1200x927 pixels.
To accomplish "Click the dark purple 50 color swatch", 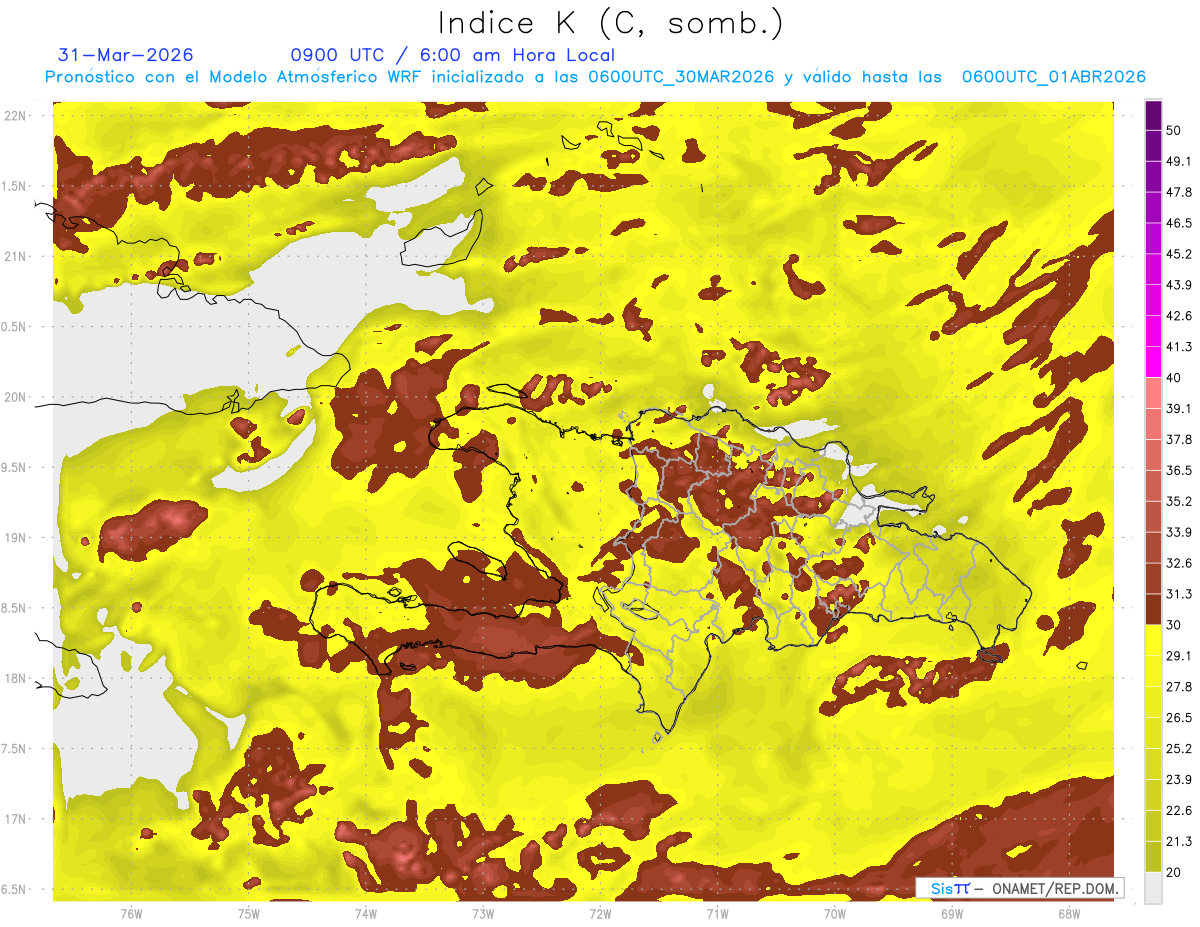I will [x=1153, y=116].
